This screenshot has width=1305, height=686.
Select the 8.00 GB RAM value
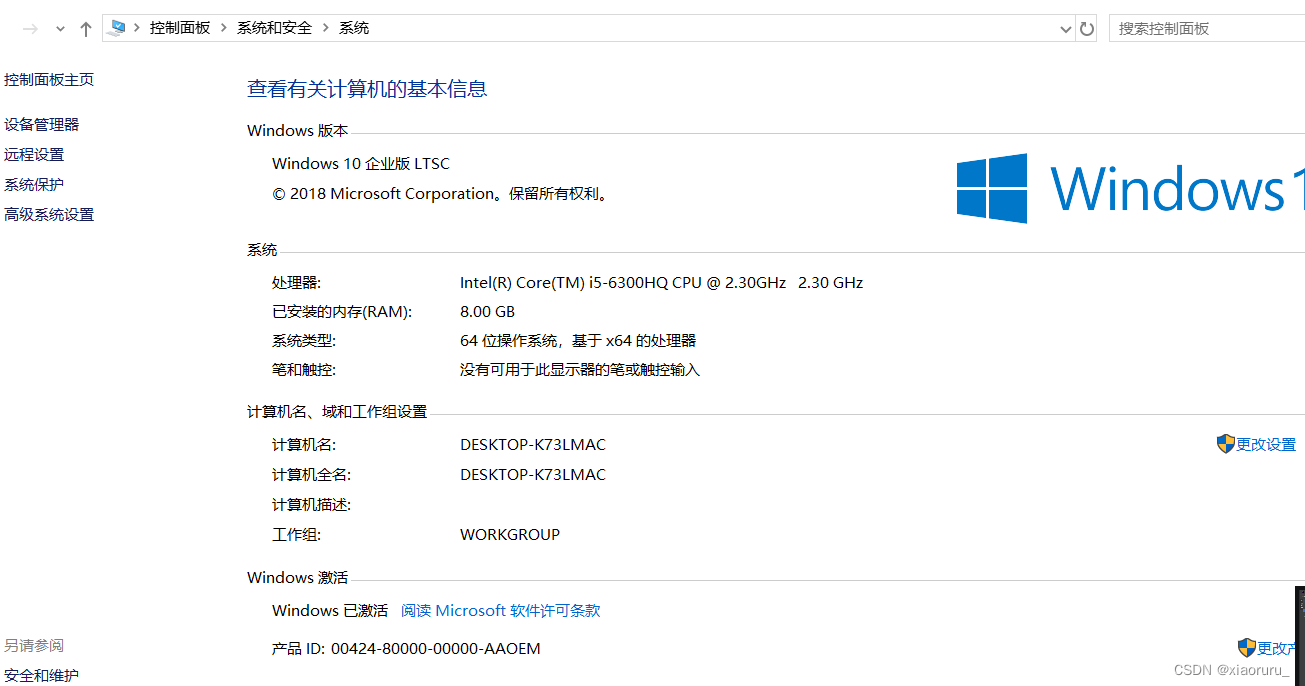(487, 312)
